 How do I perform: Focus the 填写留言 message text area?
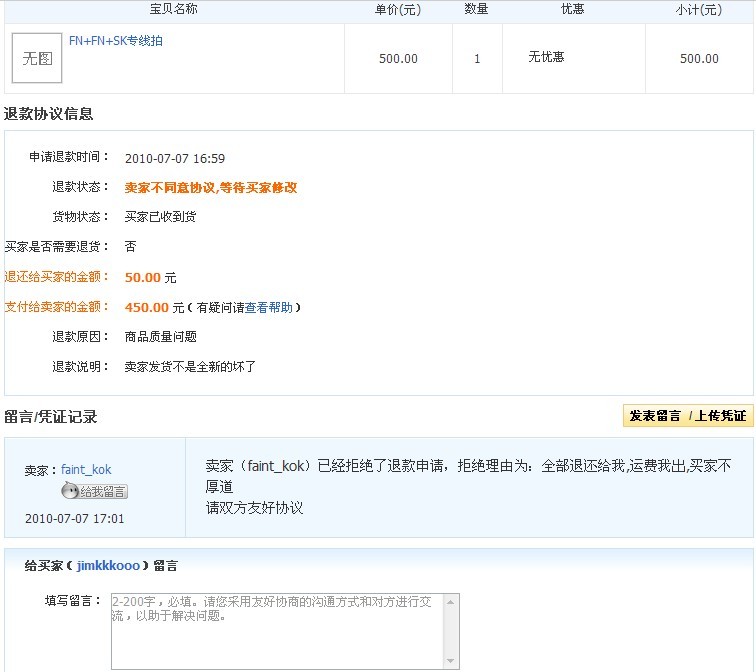[278, 630]
